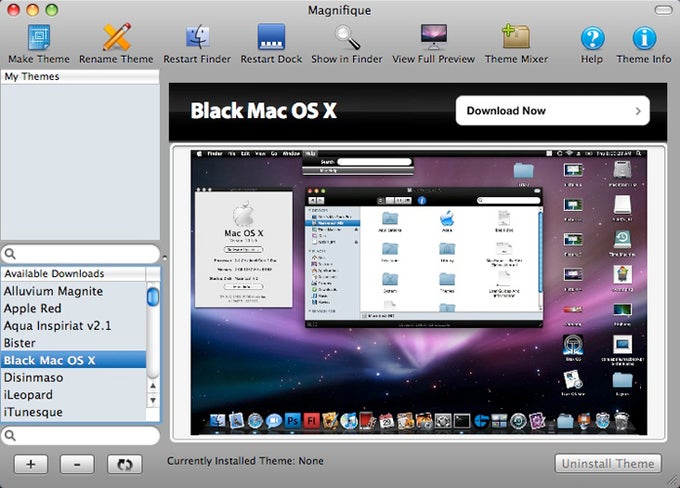Select Apple Red theme
The width and height of the screenshot is (680, 488).
pos(73,308)
